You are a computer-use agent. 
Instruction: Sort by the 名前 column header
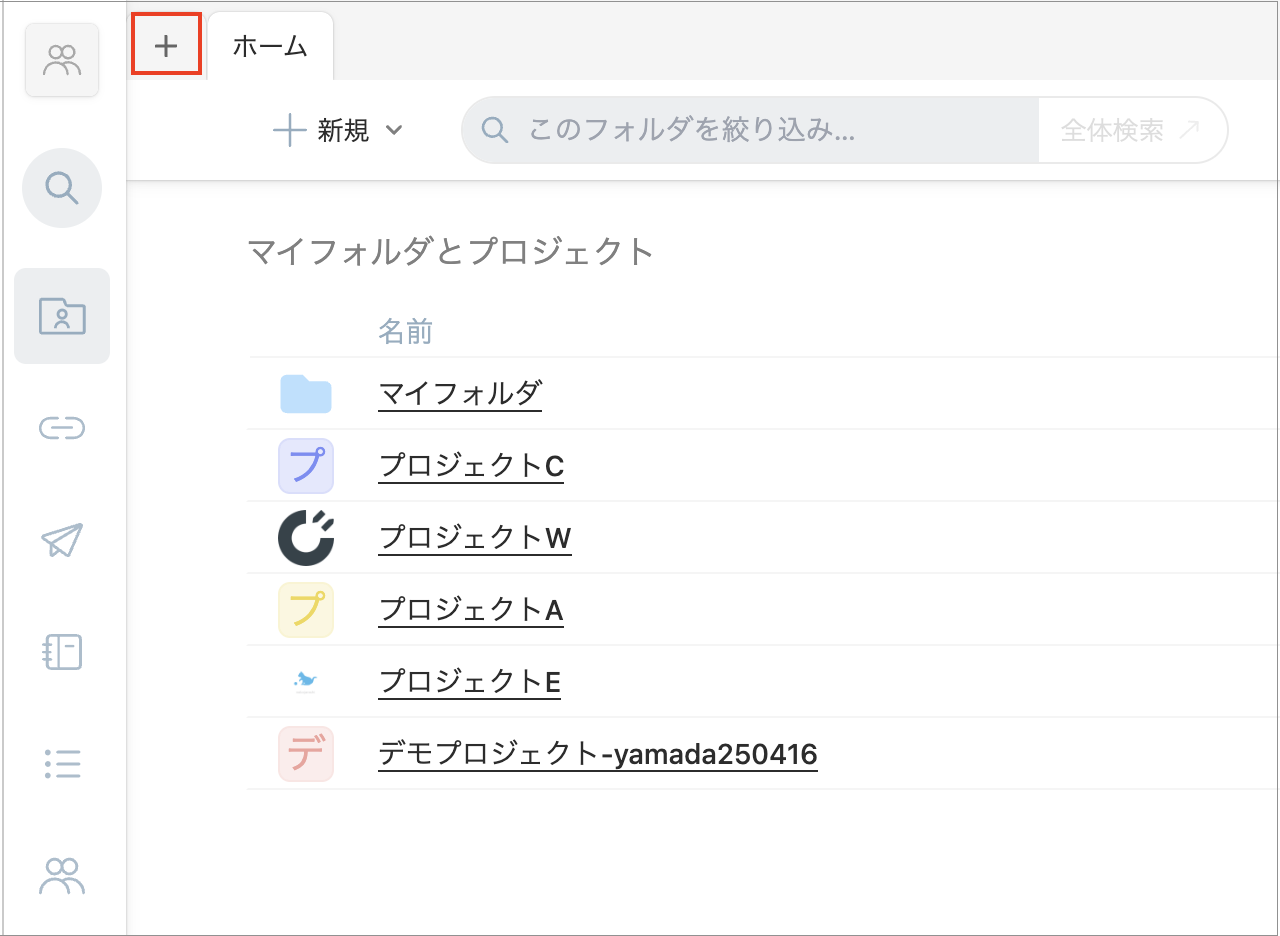coord(405,331)
